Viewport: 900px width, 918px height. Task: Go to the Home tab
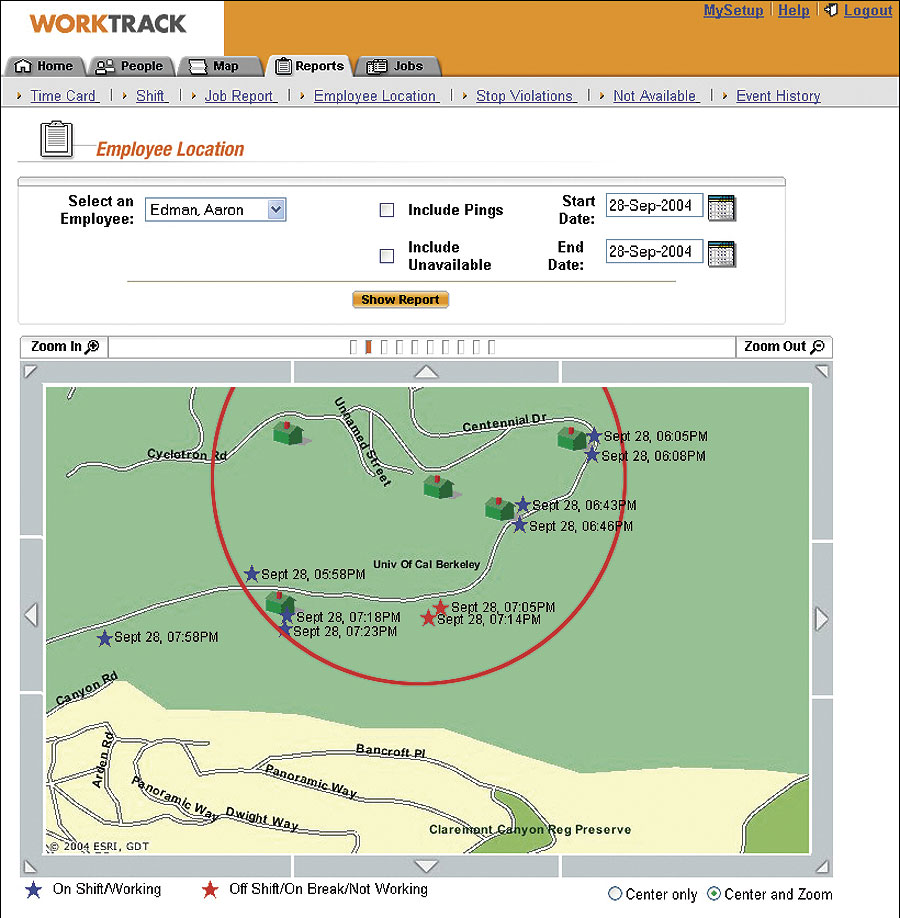coord(45,66)
